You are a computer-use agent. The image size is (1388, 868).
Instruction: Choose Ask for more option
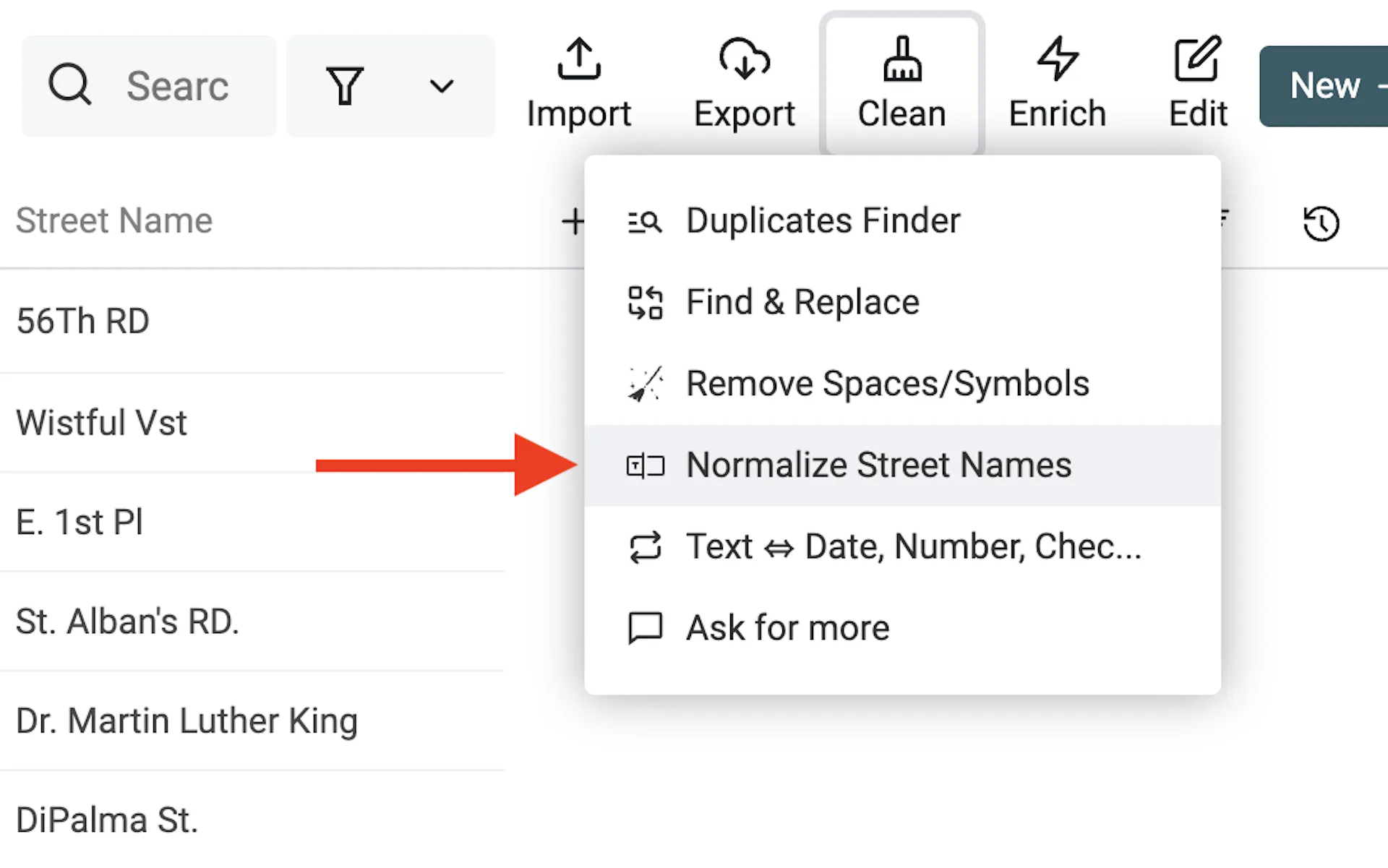[x=902, y=628]
